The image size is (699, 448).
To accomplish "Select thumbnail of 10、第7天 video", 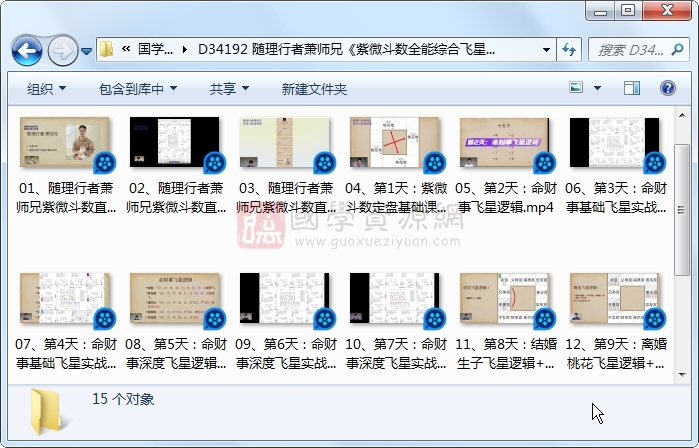I will tap(395, 298).
